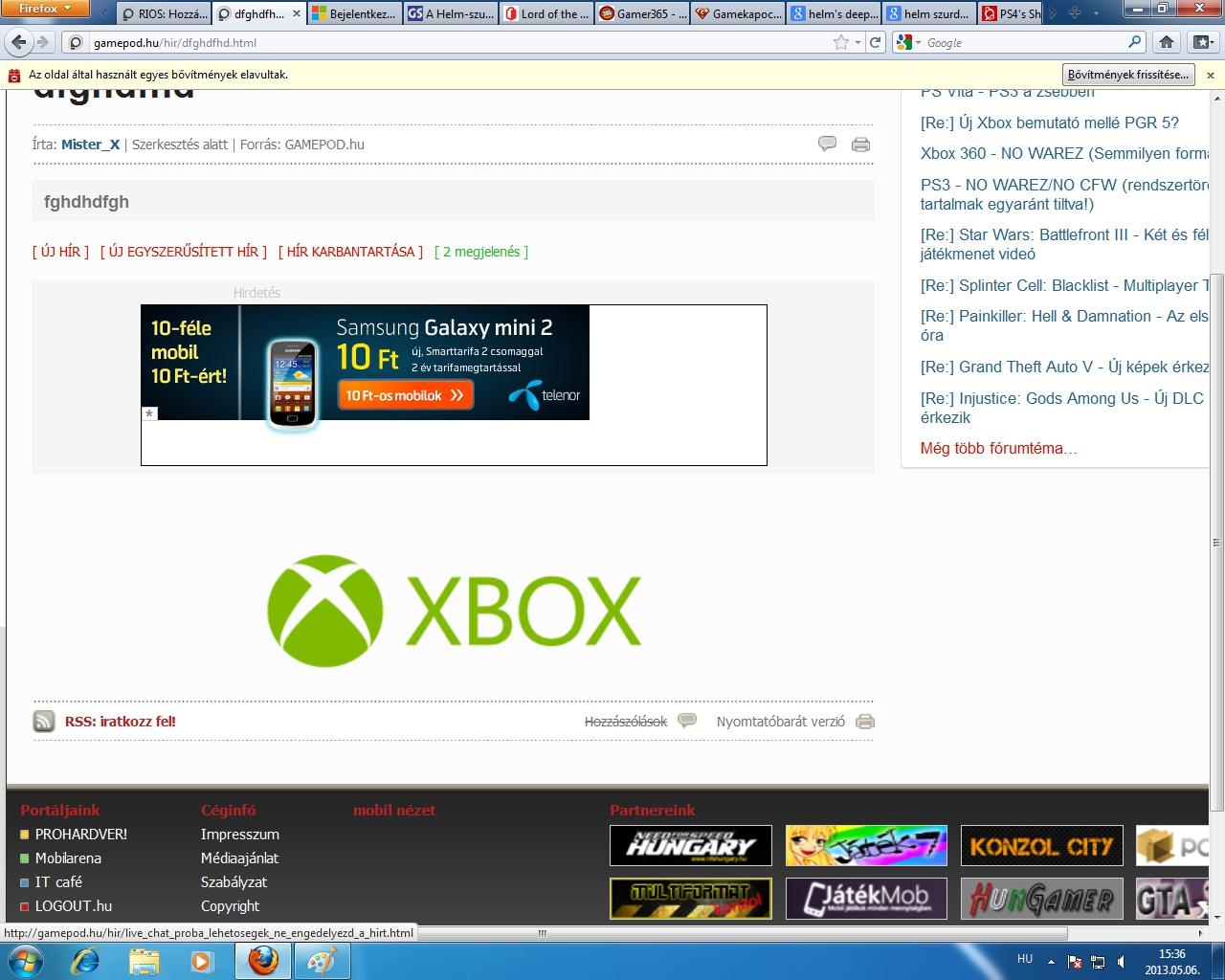This screenshot has height=980, width=1225.
Task: Click the orange RSS feed icon
Action: (44, 722)
